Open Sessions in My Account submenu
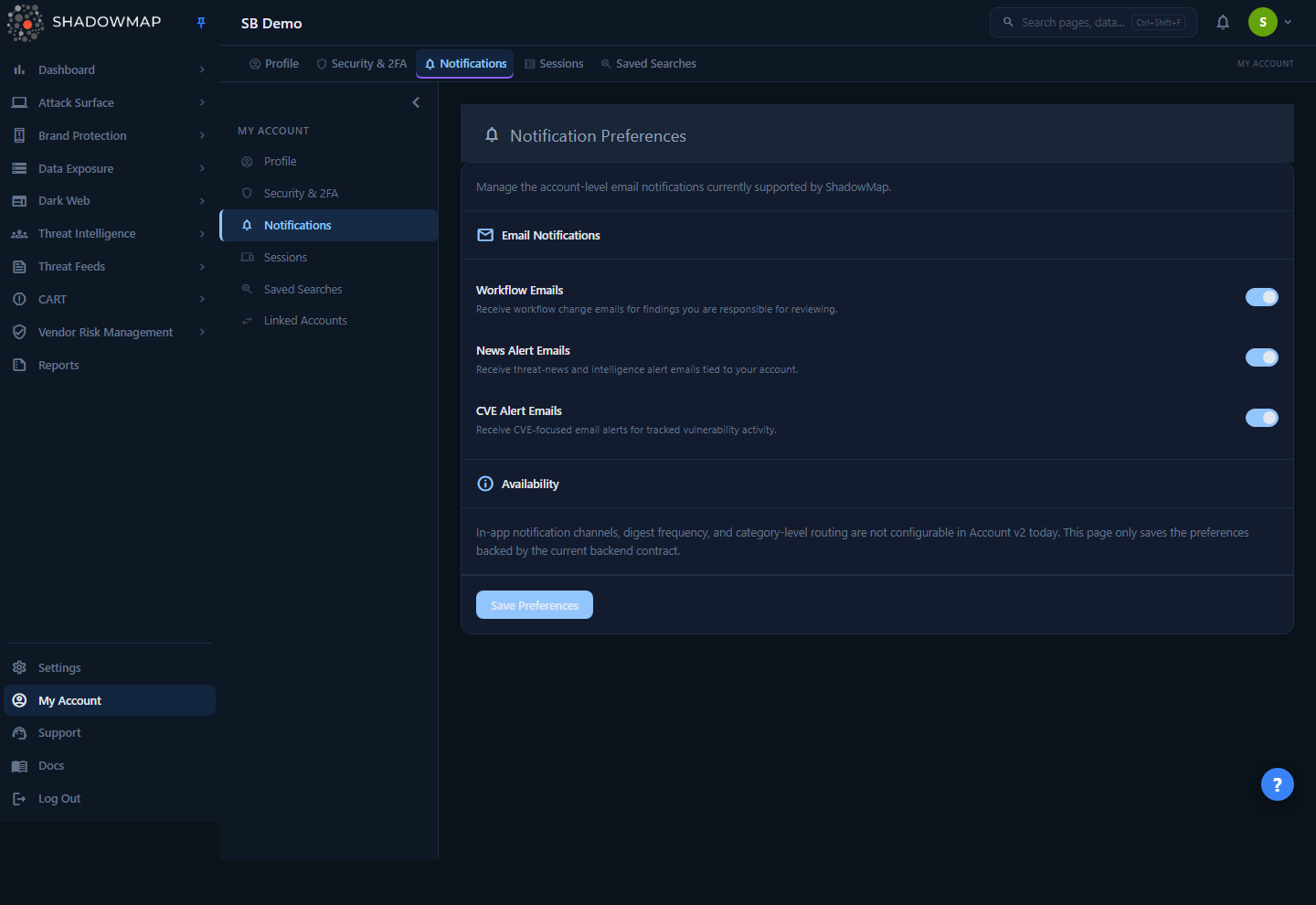Image resolution: width=1316 pixels, height=905 pixels. pyautogui.click(x=329, y=258)
